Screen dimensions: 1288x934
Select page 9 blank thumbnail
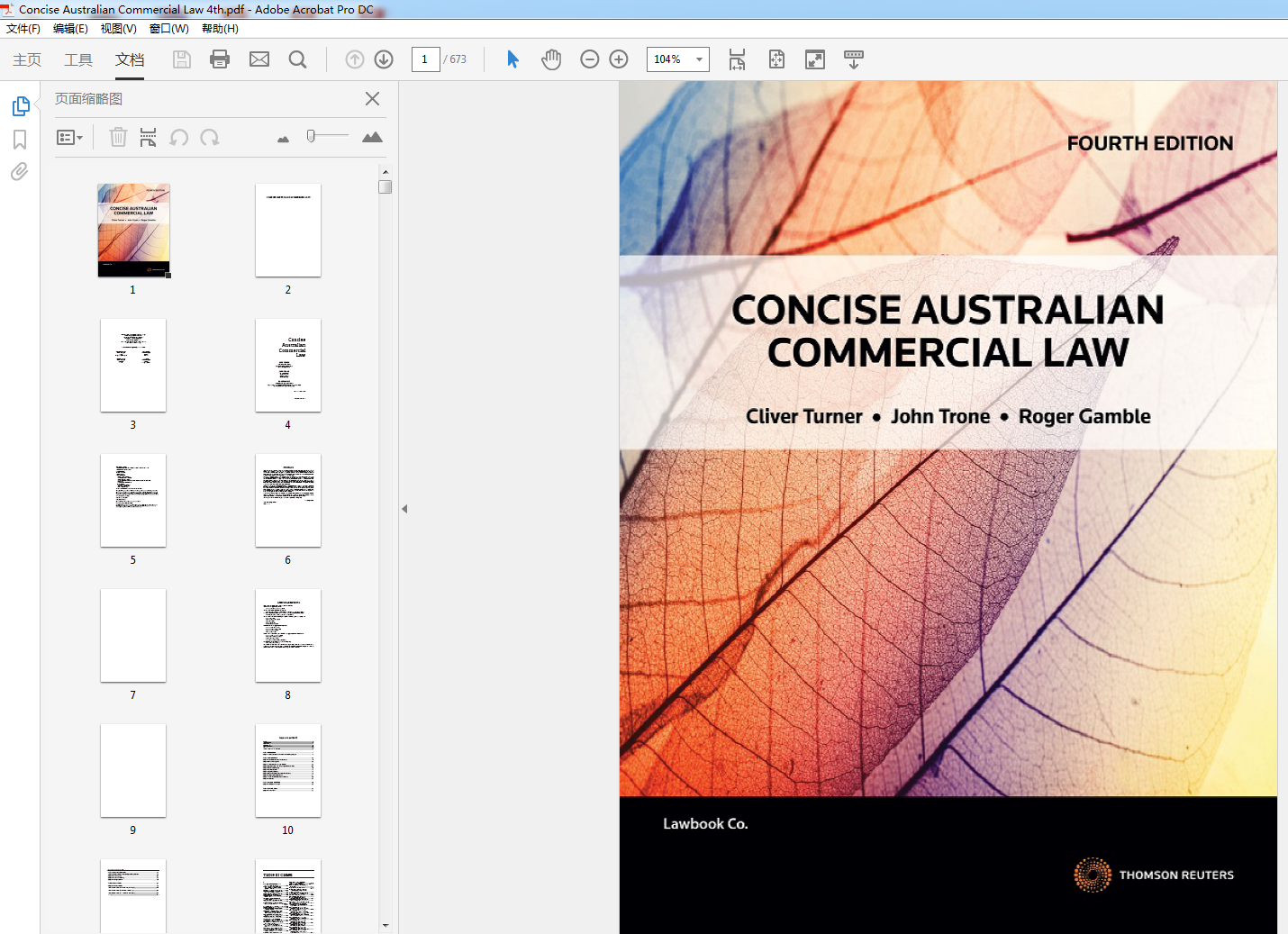[x=133, y=771]
